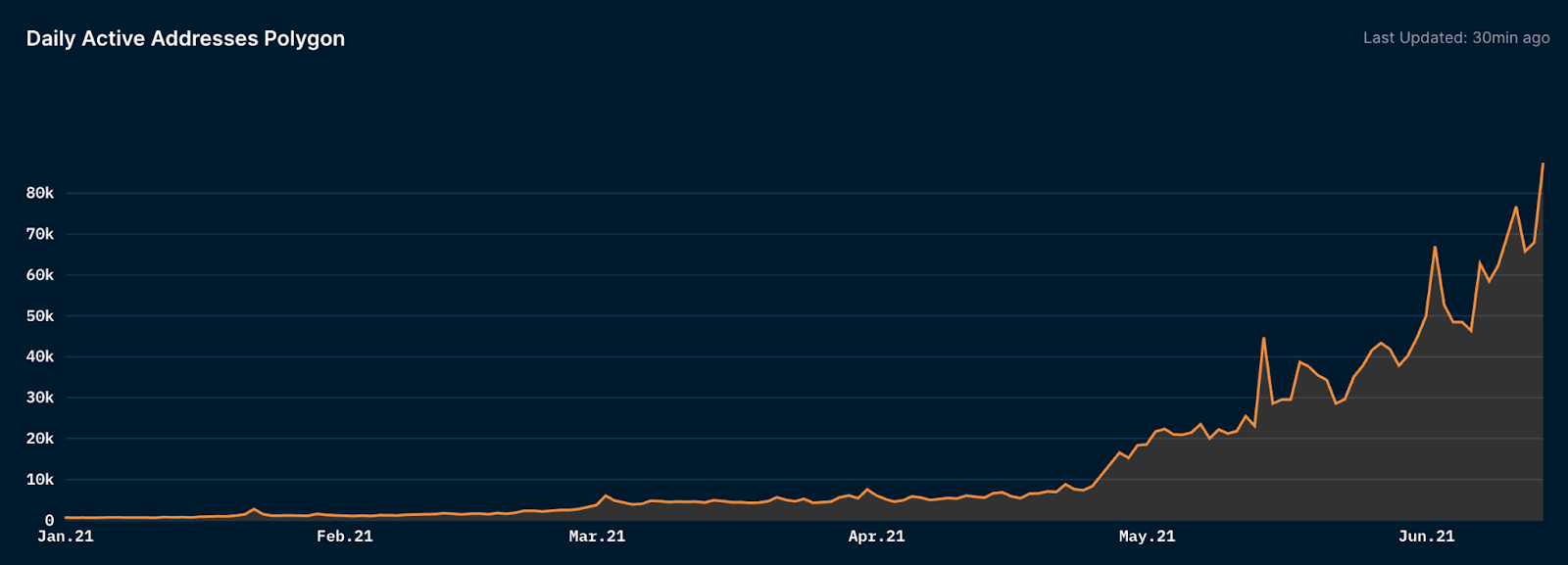This screenshot has height=565, width=1568.
Task: Click the early June peak near 67k
Action: [x=1435, y=247]
